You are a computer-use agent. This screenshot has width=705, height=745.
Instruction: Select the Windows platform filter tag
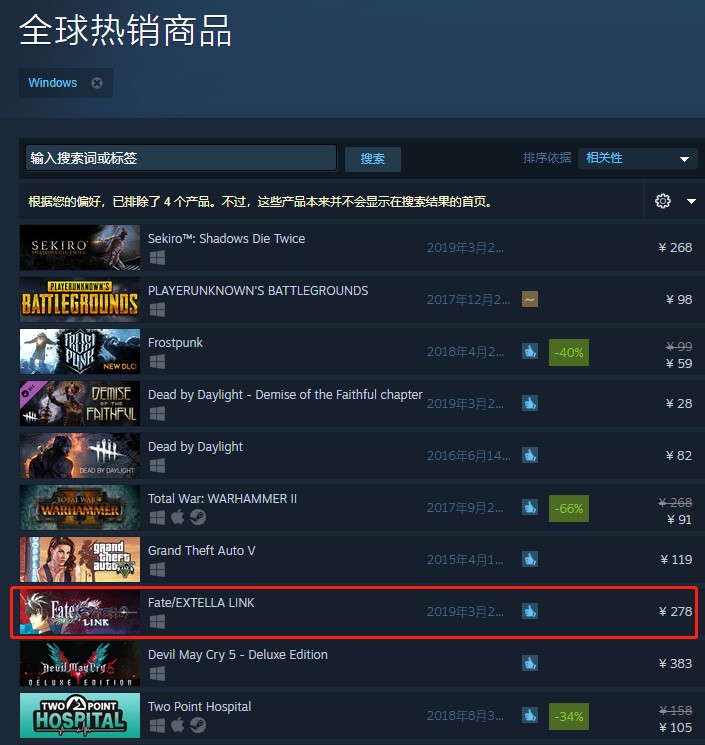tap(53, 83)
